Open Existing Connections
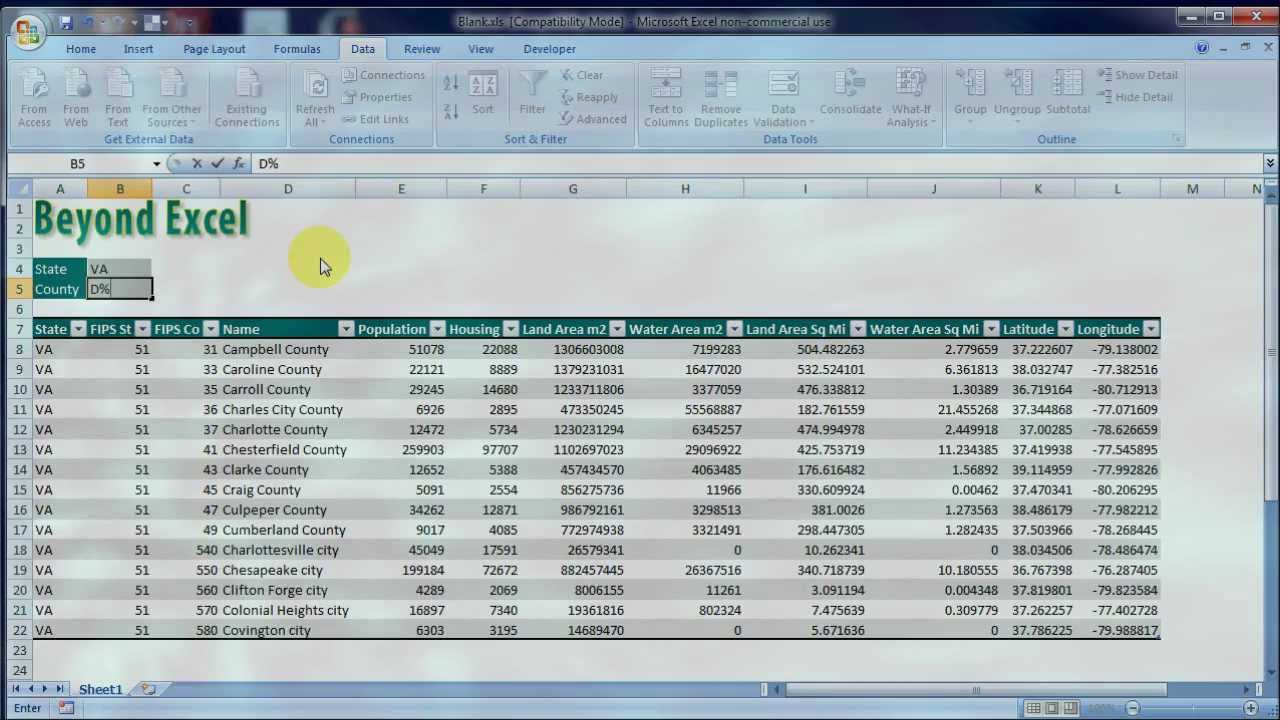1280x720 pixels. 247,98
